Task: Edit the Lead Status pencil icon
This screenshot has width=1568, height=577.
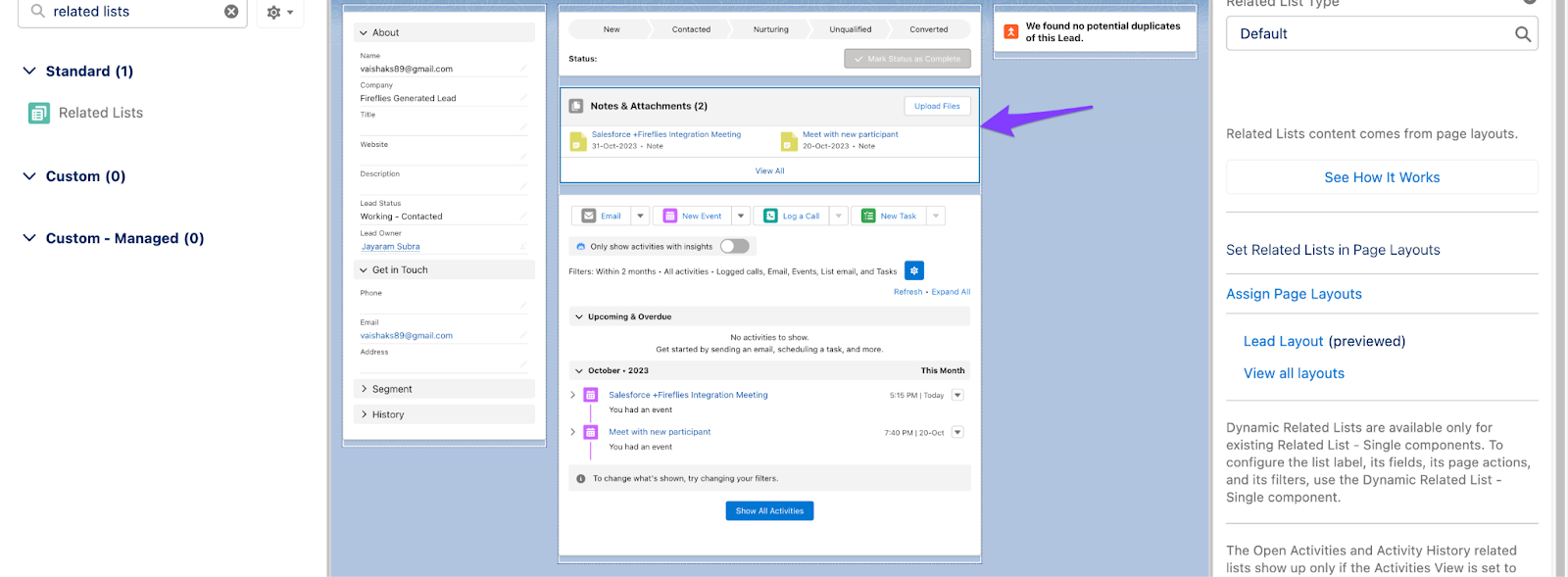Action: coord(523,216)
